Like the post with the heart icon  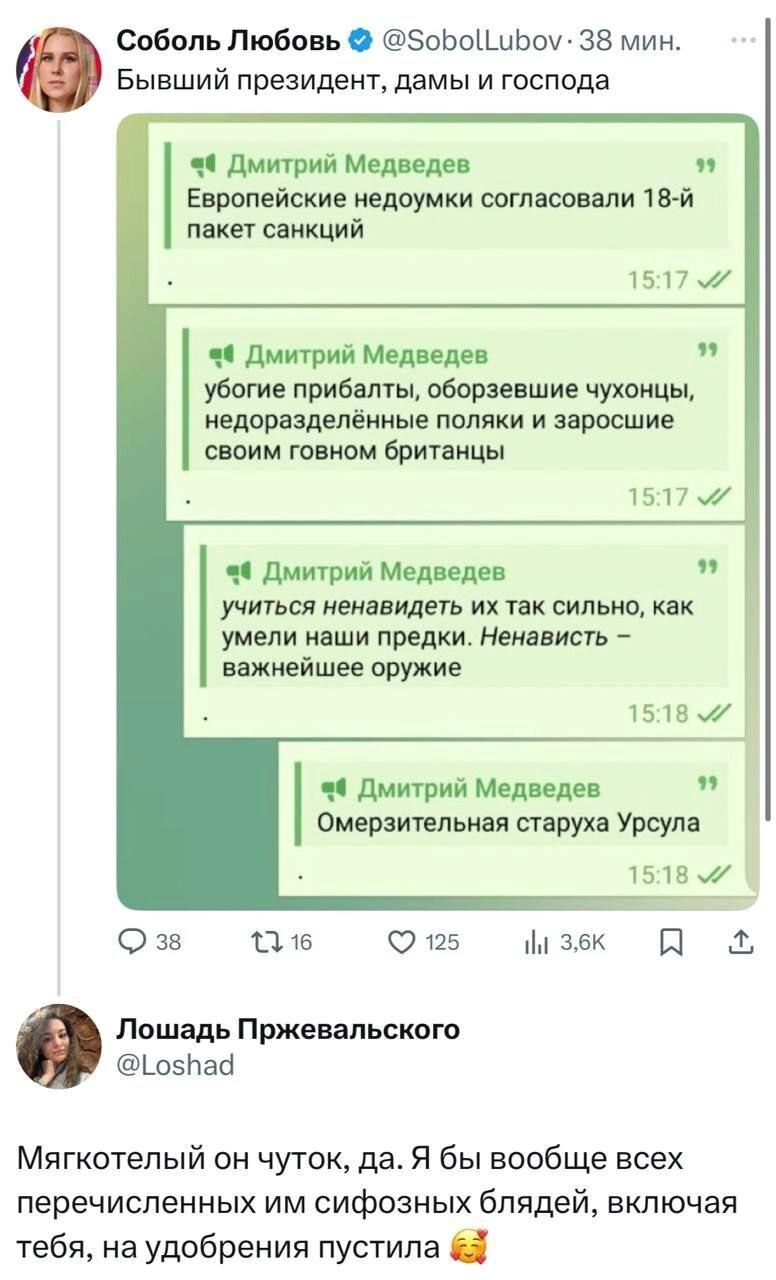(402, 943)
